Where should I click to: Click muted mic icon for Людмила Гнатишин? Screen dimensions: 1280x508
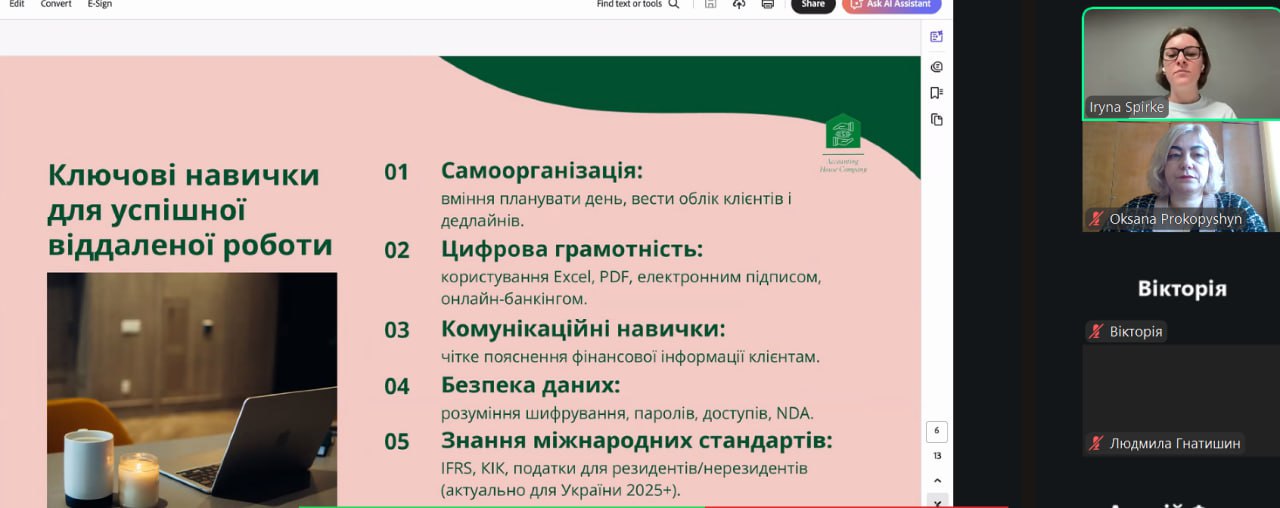1097,444
